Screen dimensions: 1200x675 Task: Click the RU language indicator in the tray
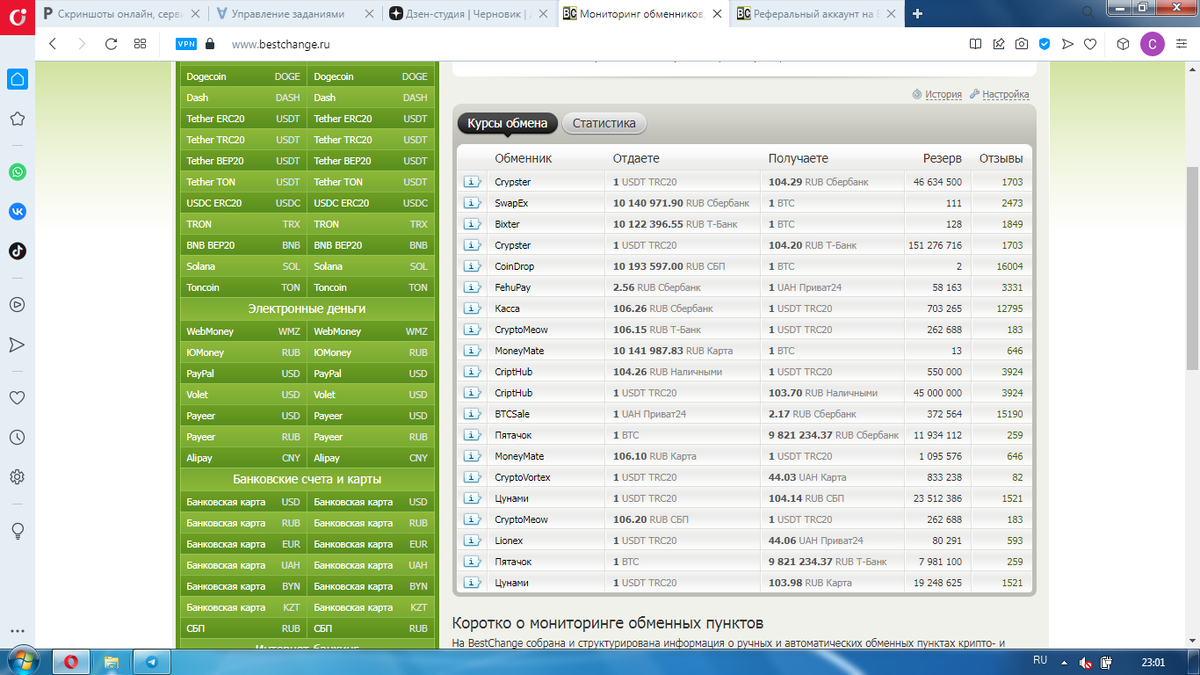[1039, 661]
